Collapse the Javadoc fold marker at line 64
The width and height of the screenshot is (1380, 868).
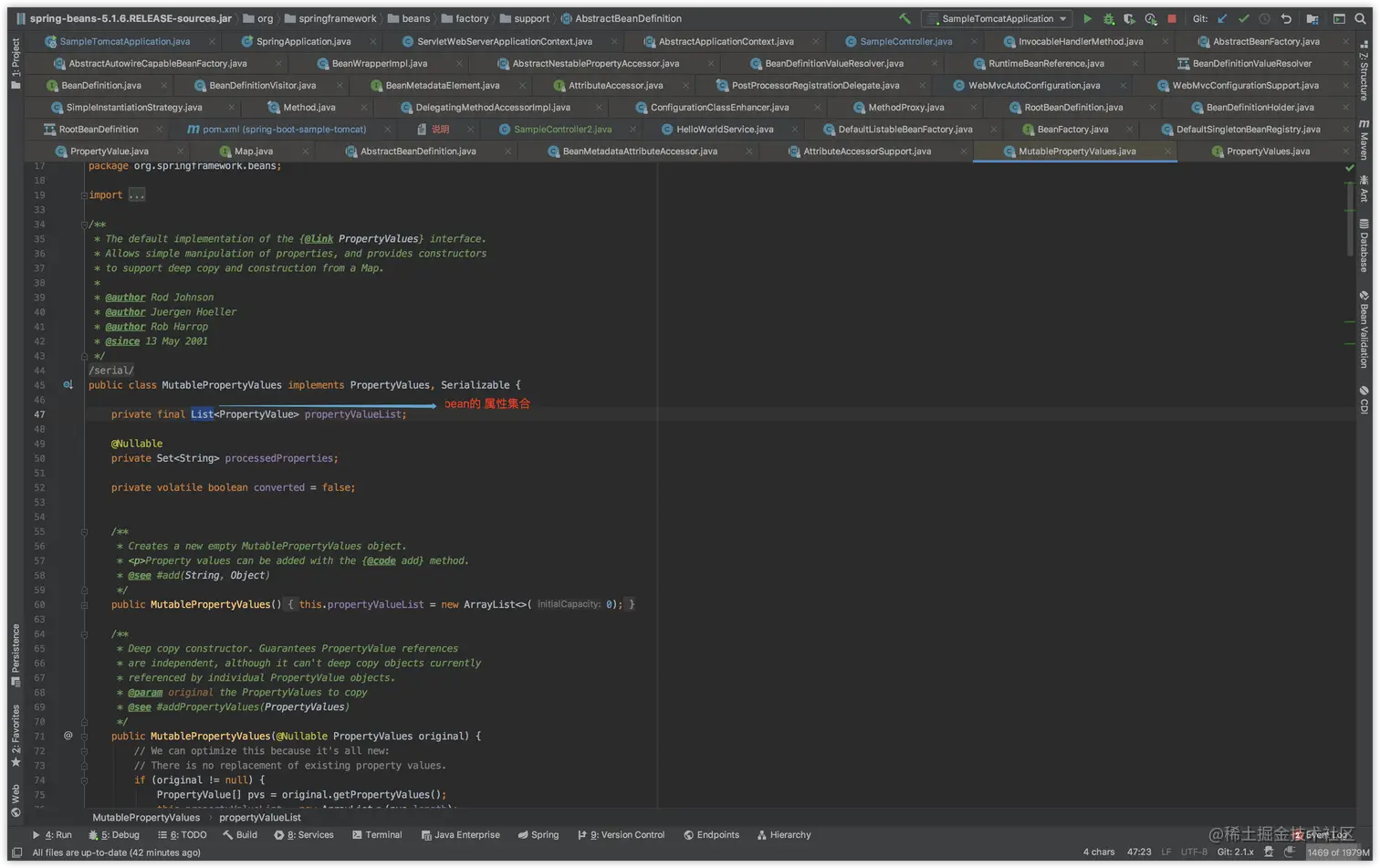tap(84, 634)
